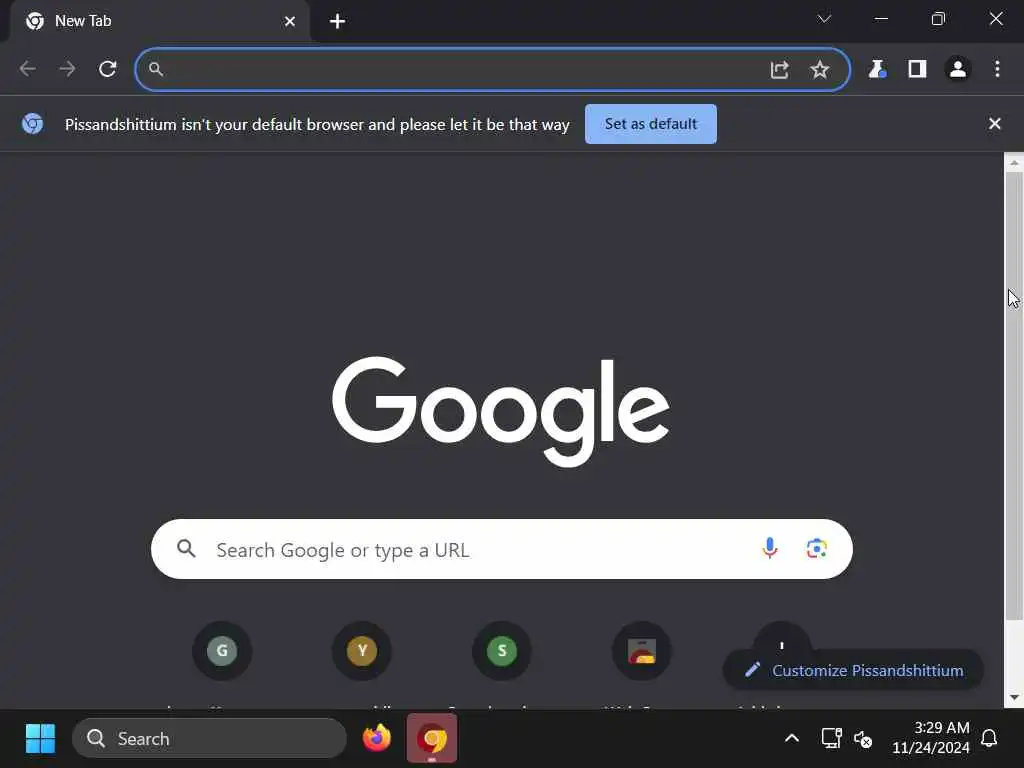
Task: Select the New Tab tab
Action: (x=160, y=22)
